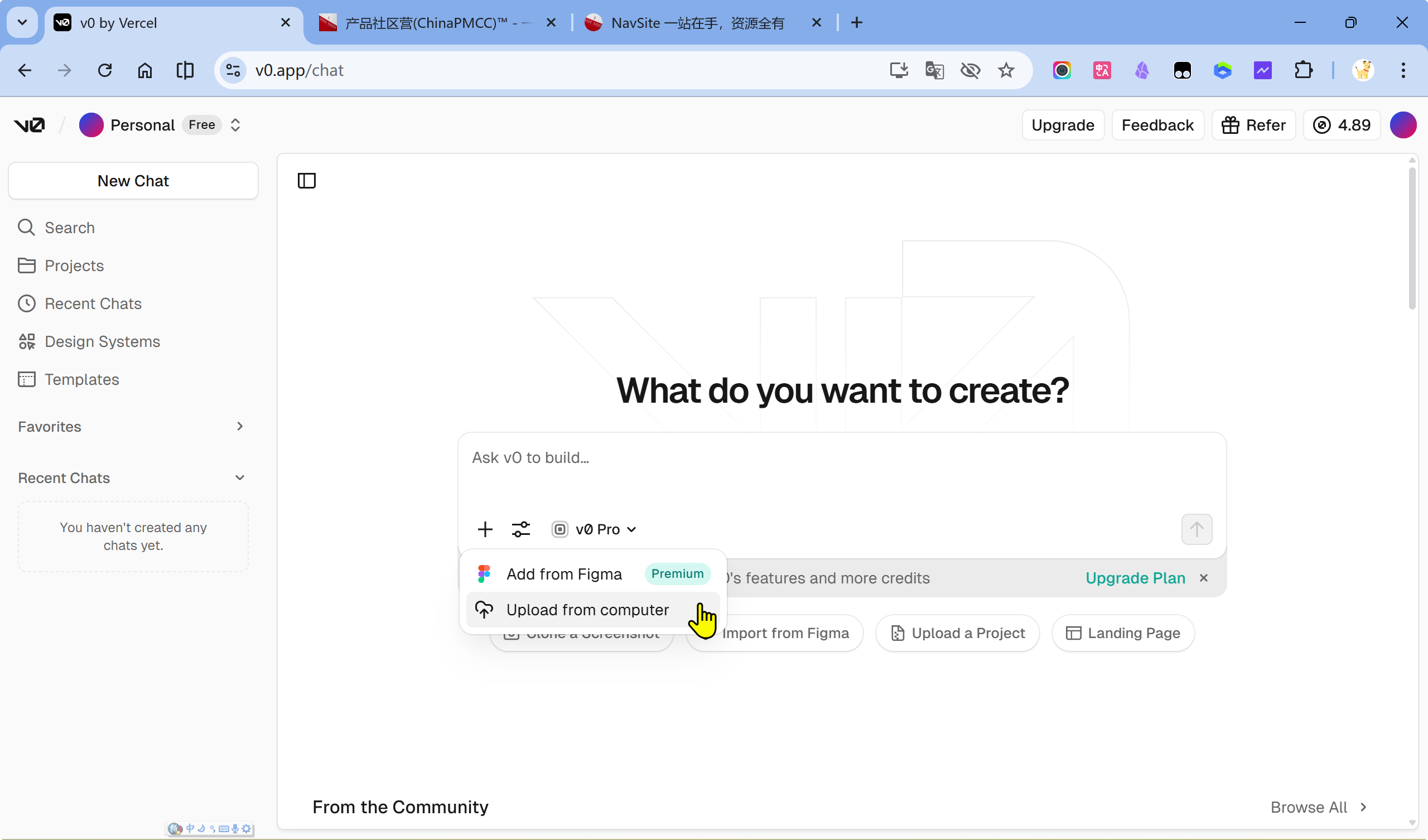Open the credits balance 4.89 indicator
Screen dimensions: 1428x840
click(1342, 125)
